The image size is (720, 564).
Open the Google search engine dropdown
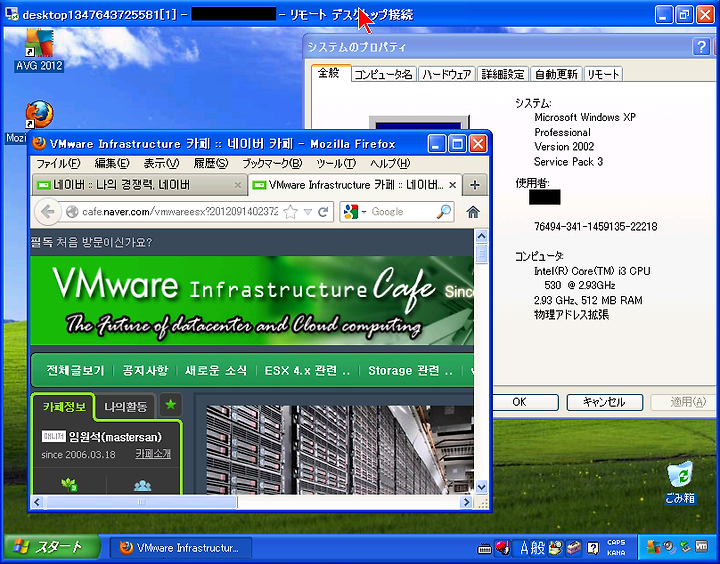(364, 212)
